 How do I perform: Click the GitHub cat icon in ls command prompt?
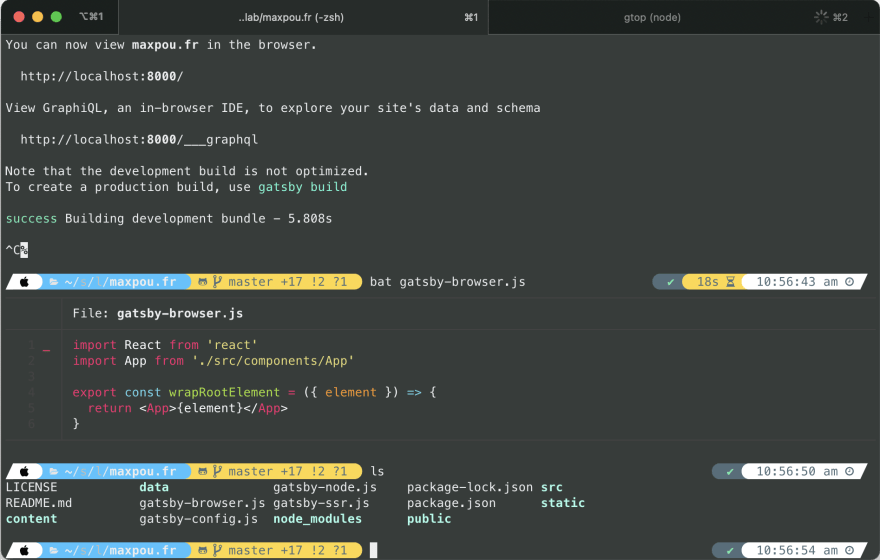[x=203, y=471]
